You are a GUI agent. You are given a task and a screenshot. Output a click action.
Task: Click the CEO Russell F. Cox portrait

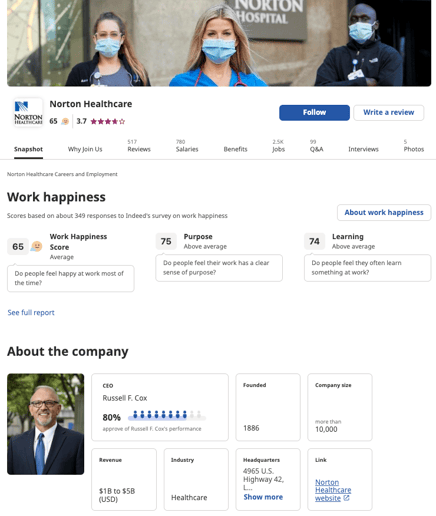(46, 424)
